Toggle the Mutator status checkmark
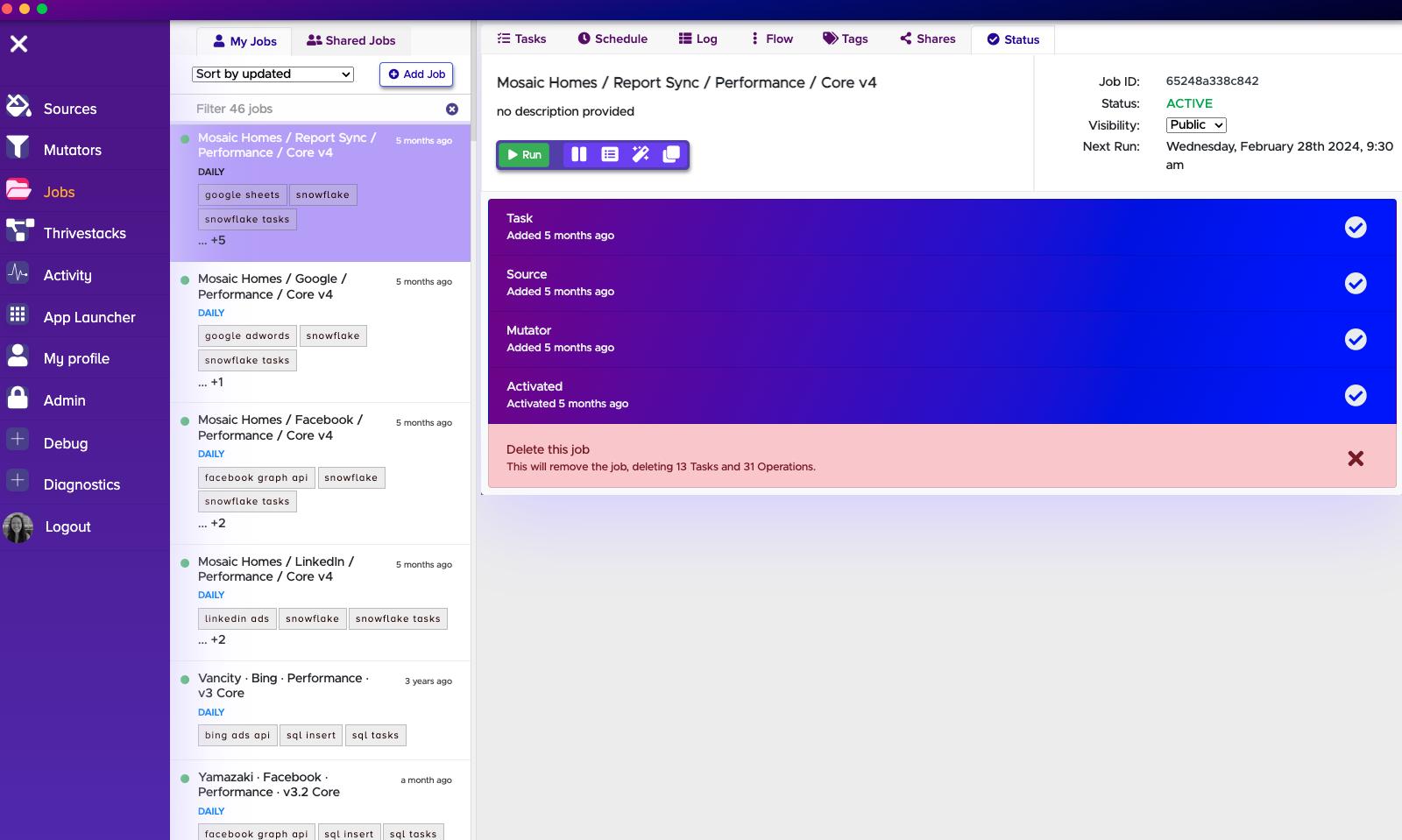 point(1355,340)
